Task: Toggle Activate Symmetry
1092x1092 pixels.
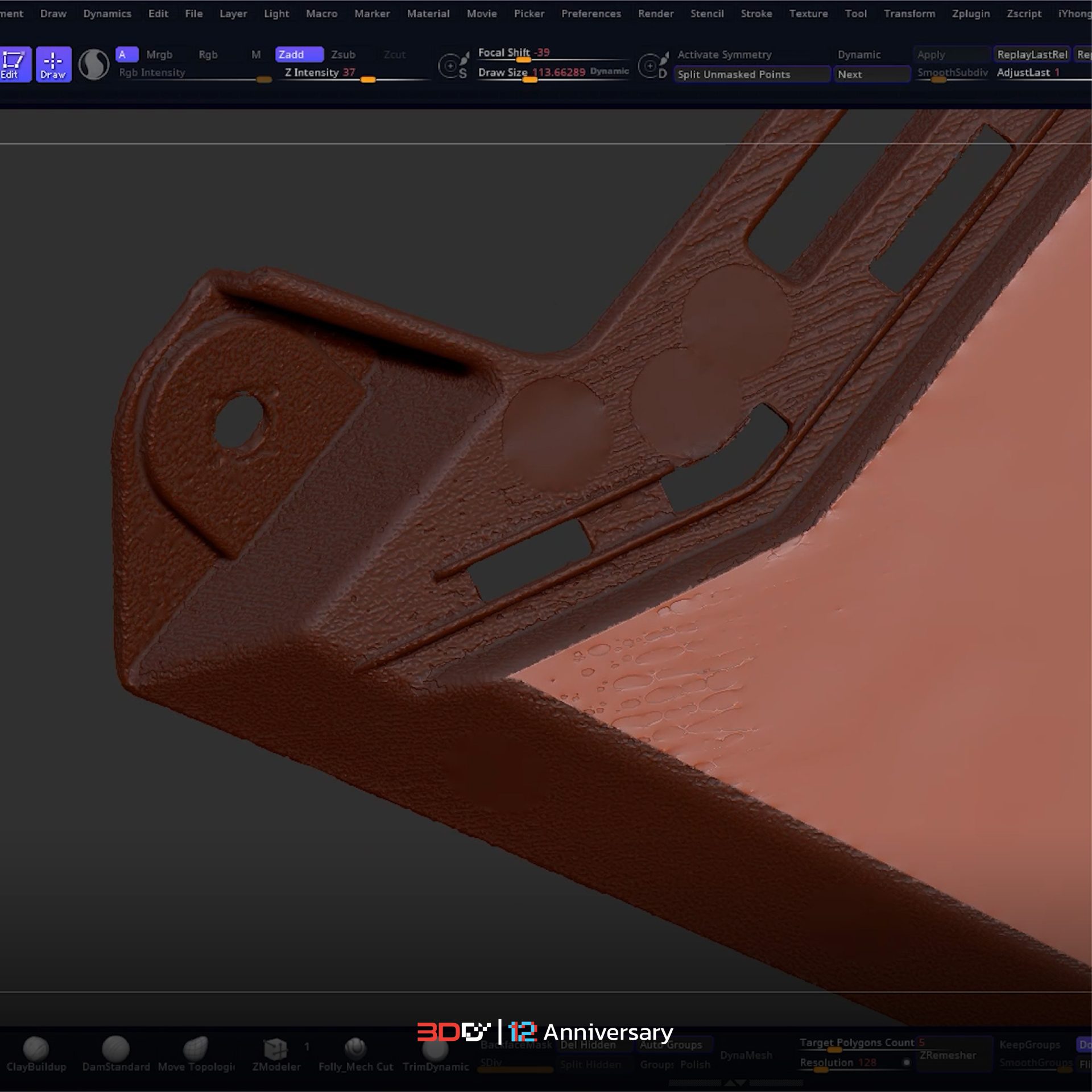Action: click(724, 55)
